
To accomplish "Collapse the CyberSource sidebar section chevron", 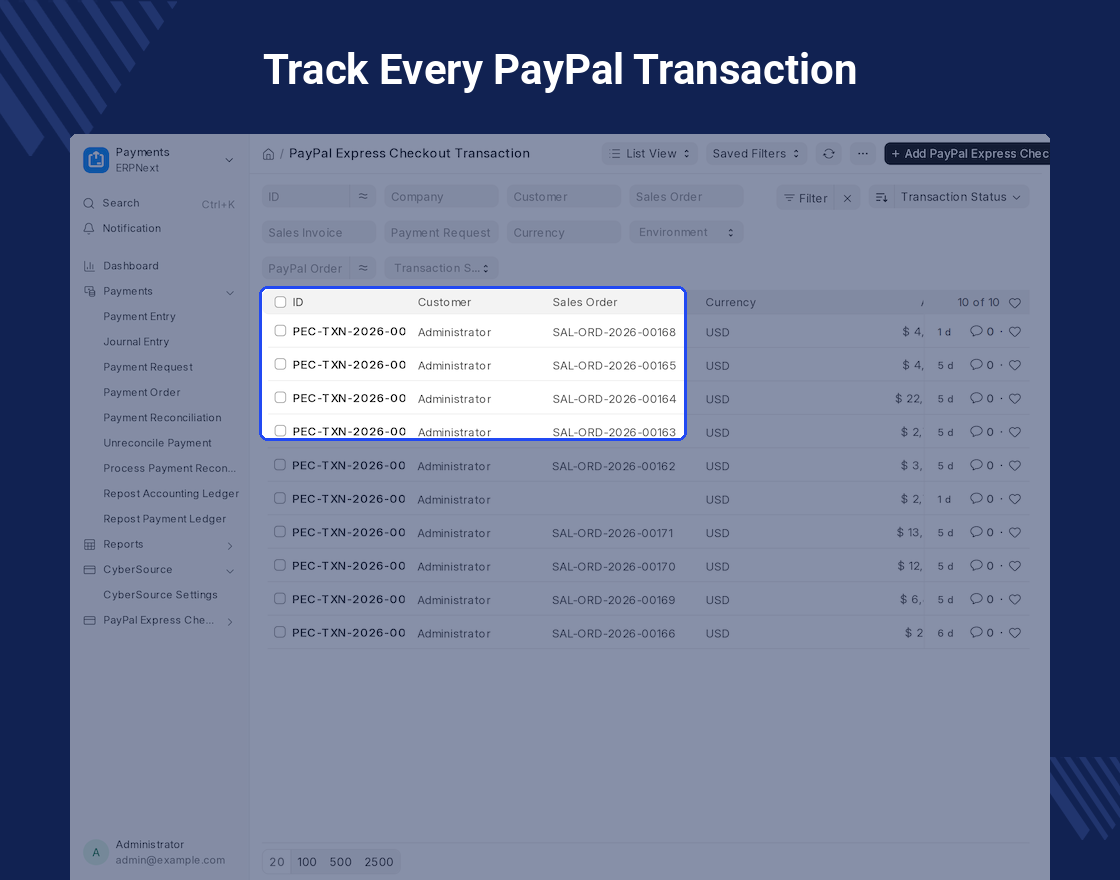I will pos(230,571).
